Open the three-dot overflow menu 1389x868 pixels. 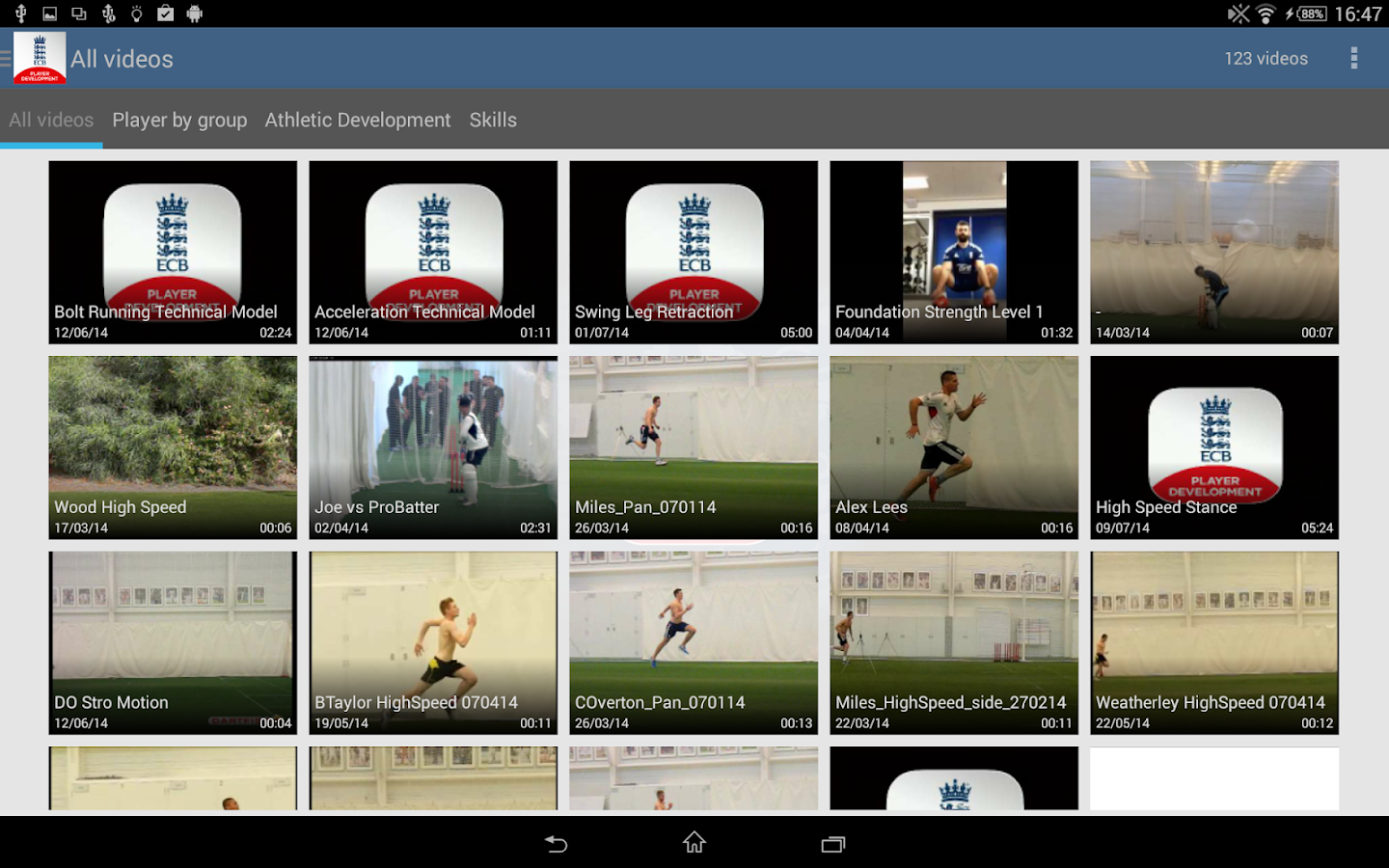click(1353, 59)
